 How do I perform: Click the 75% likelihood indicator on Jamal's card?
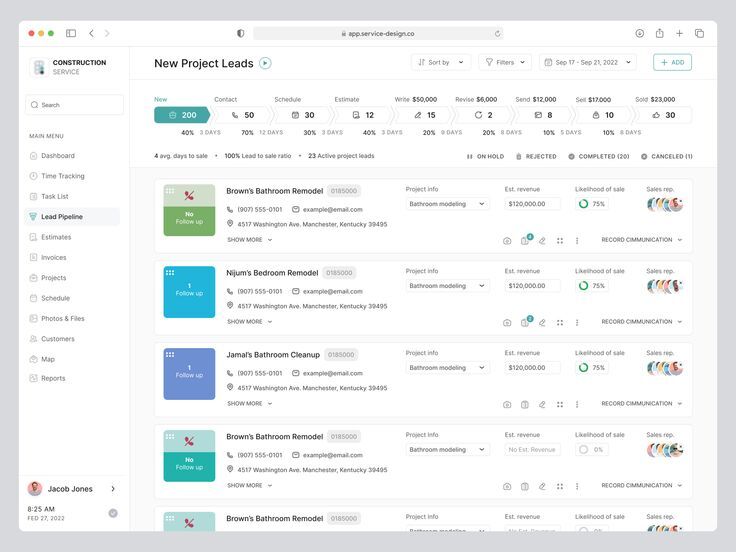click(x=591, y=368)
